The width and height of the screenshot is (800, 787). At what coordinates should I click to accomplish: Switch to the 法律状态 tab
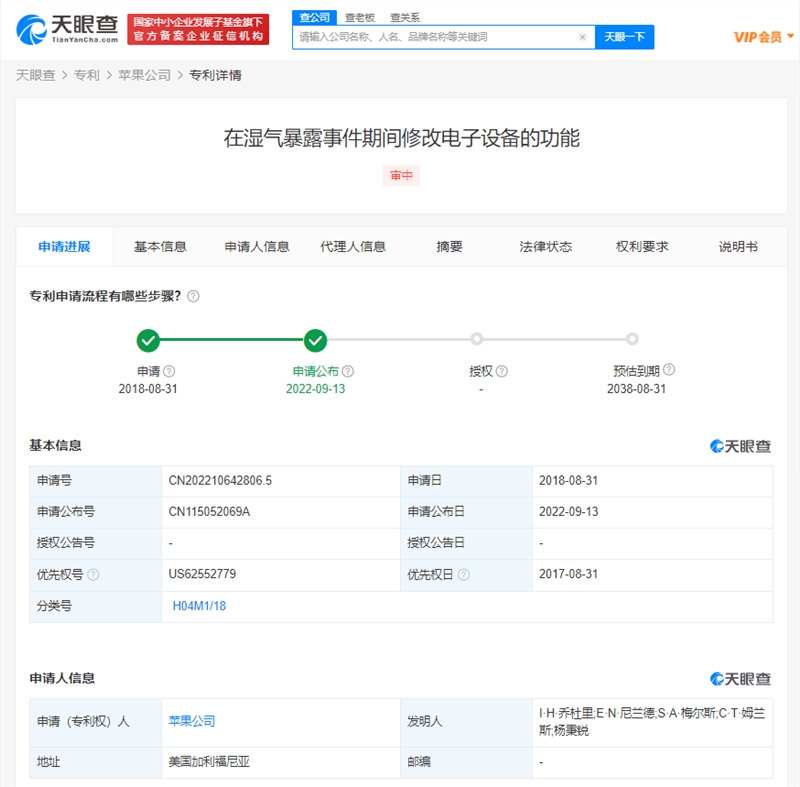coord(545,247)
